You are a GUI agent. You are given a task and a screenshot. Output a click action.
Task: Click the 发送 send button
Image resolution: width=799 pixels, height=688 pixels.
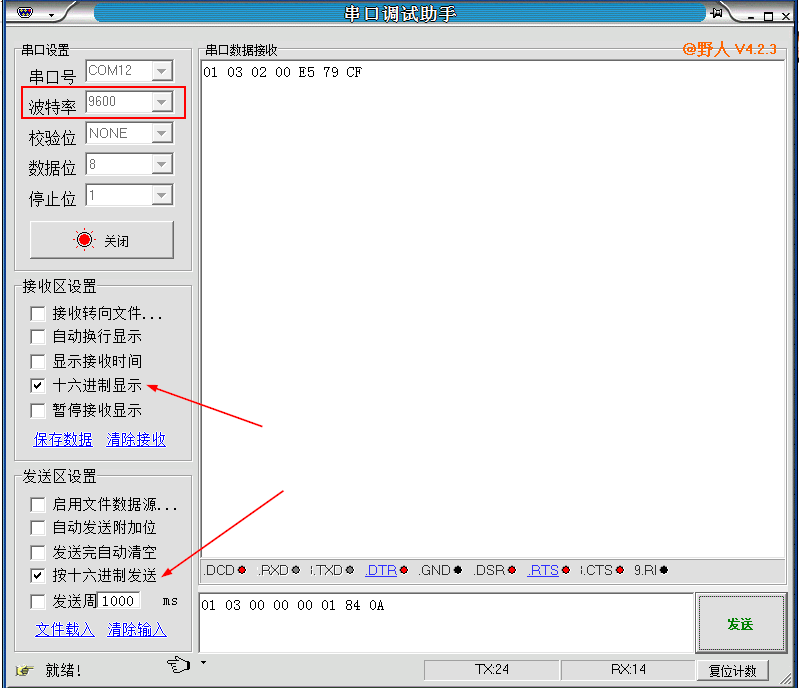pos(740,623)
